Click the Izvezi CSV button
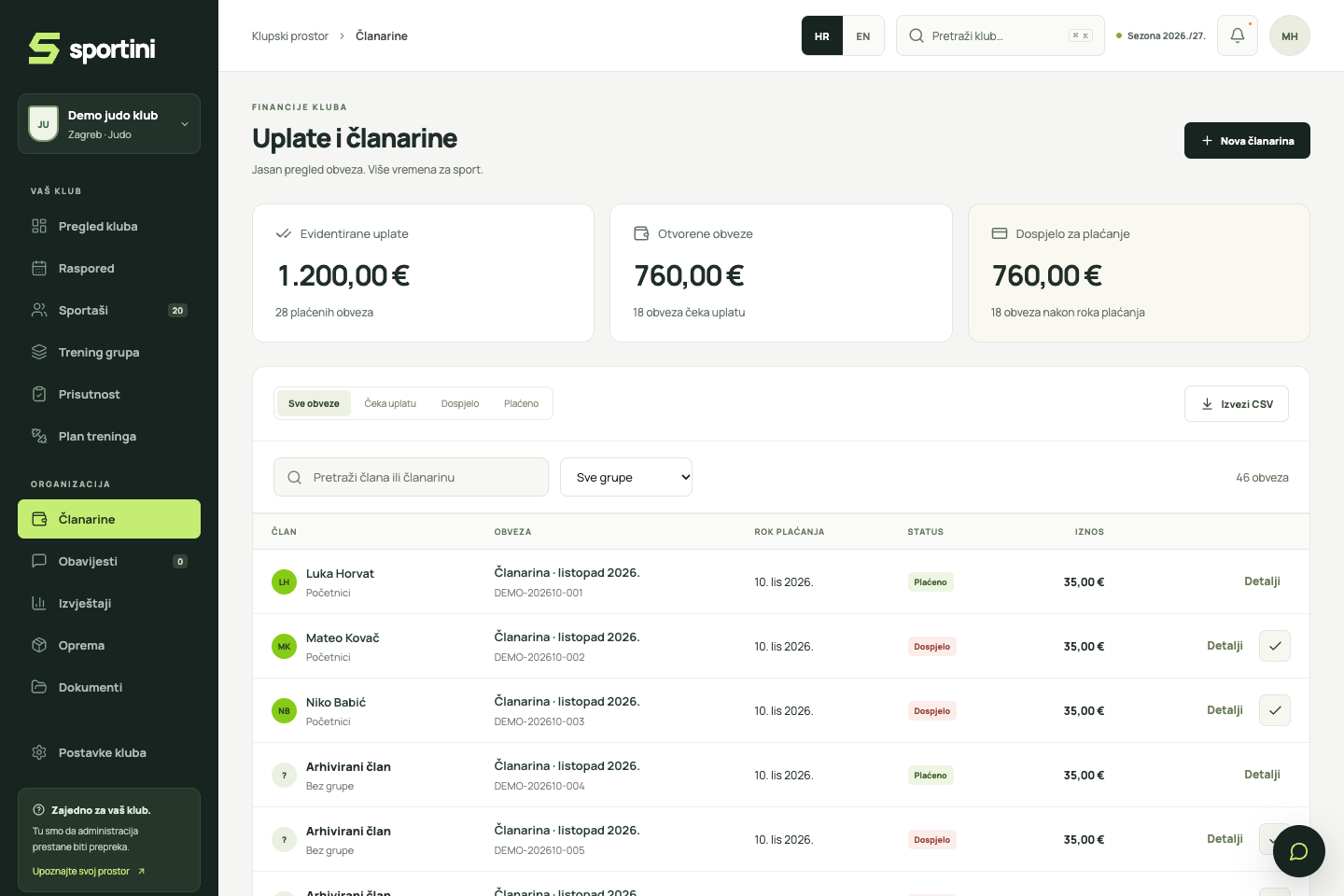The height and width of the screenshot is (896, 1344). (1237, 404)
